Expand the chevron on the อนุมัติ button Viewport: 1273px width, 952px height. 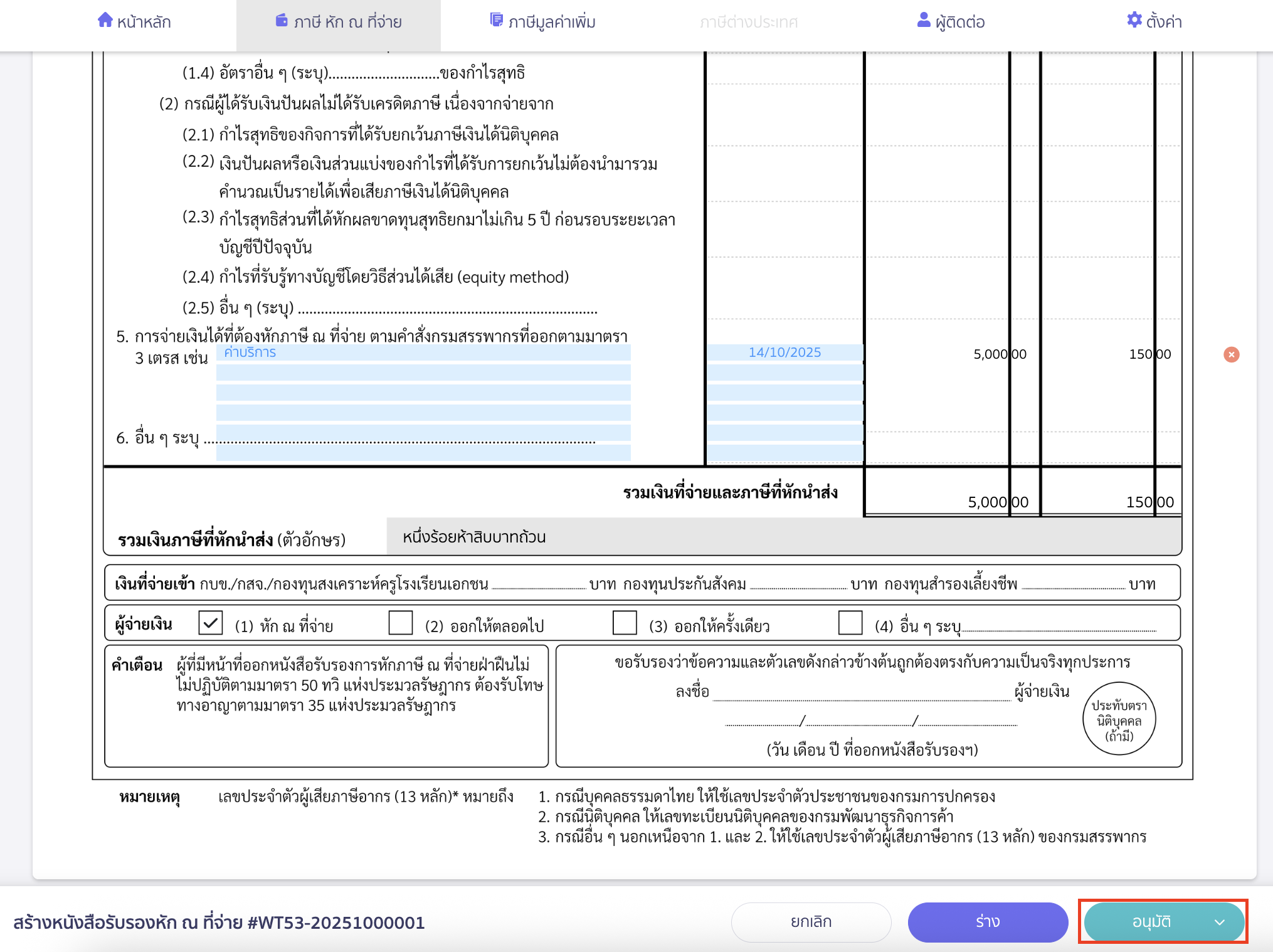1219,922
